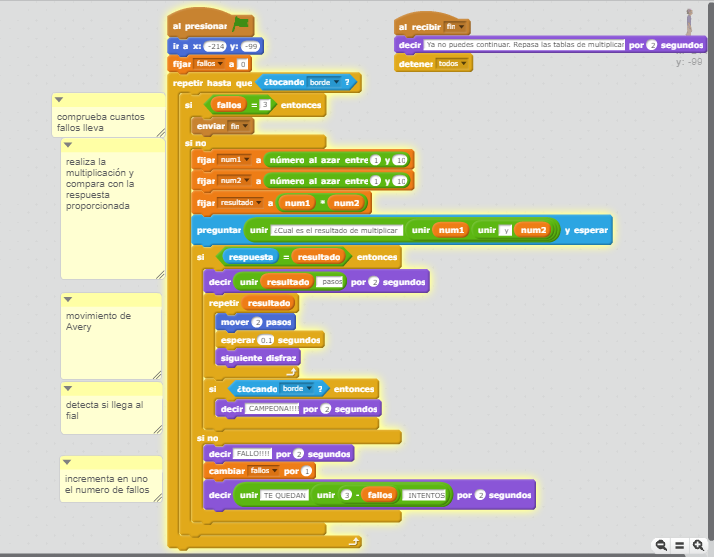
Task: Click the green flag on the hat block
Action: pos(241,25)
